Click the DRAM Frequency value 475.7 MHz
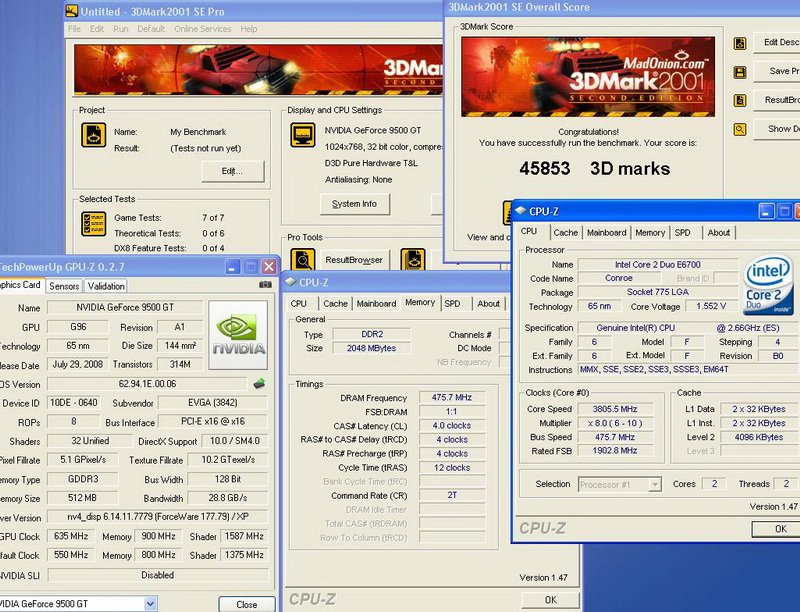This screenshot has height=612, width=800. 452,397
